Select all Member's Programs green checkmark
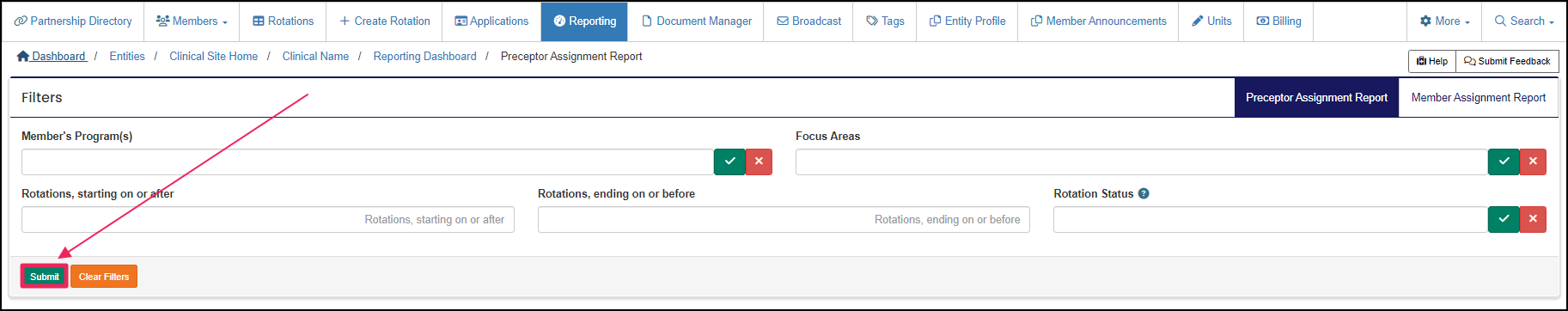 point(729,162)
